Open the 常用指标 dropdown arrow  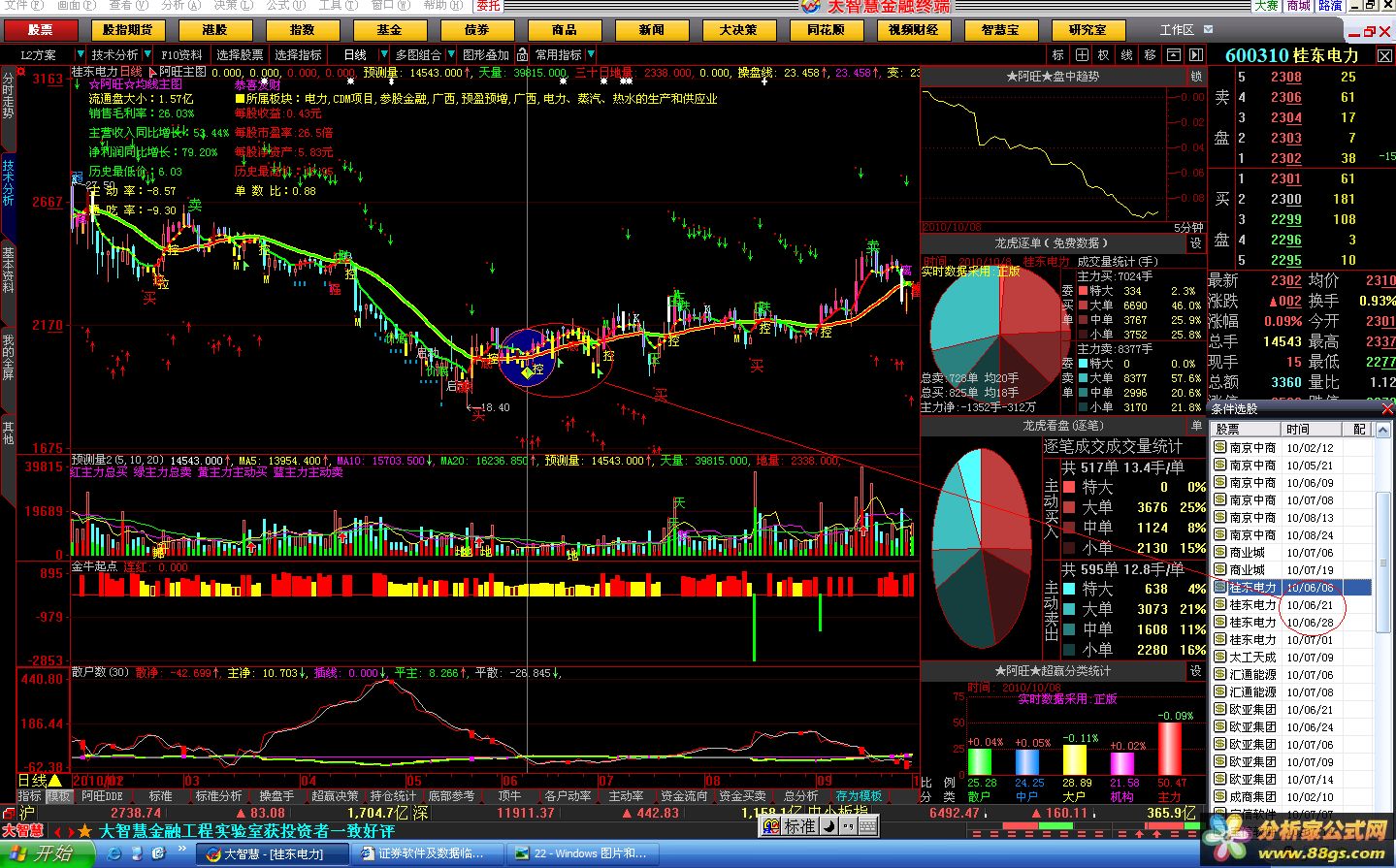tap(591, 55)
